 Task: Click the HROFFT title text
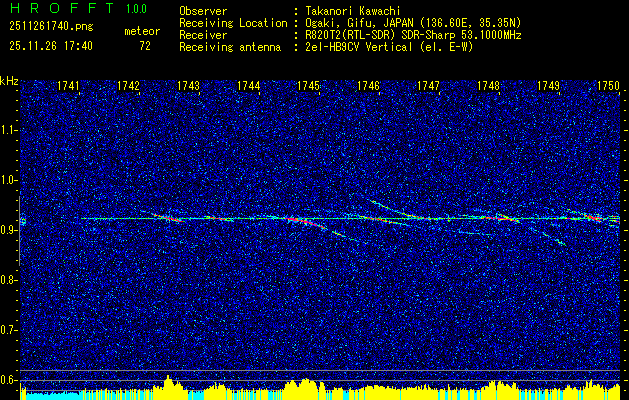coord(62,8)
